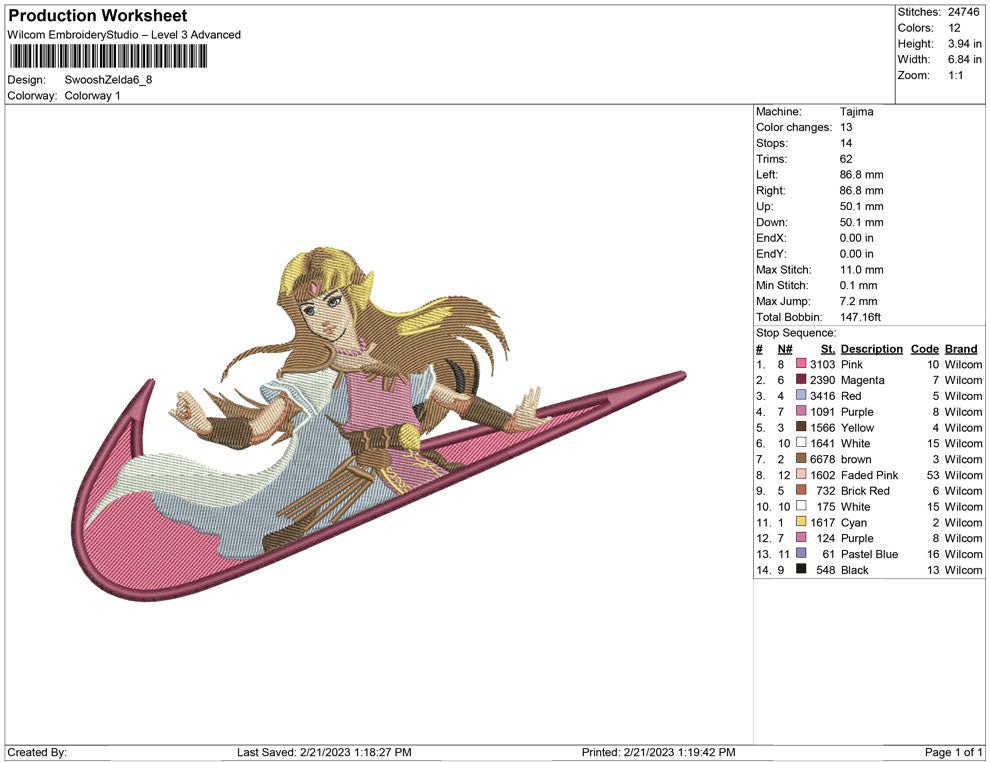Click the Machine value Tajima
The image size is (990, 762).
pos(857,112)
